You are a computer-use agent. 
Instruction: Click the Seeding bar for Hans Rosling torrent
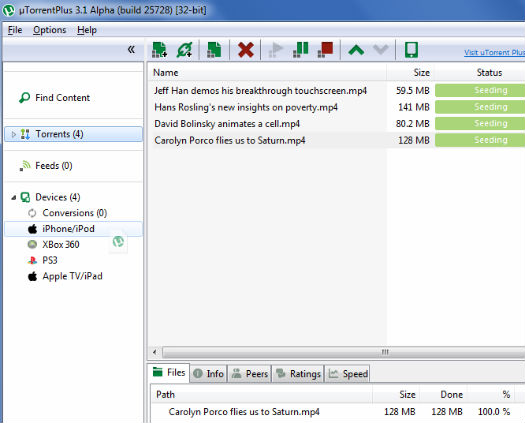(480, 107)
